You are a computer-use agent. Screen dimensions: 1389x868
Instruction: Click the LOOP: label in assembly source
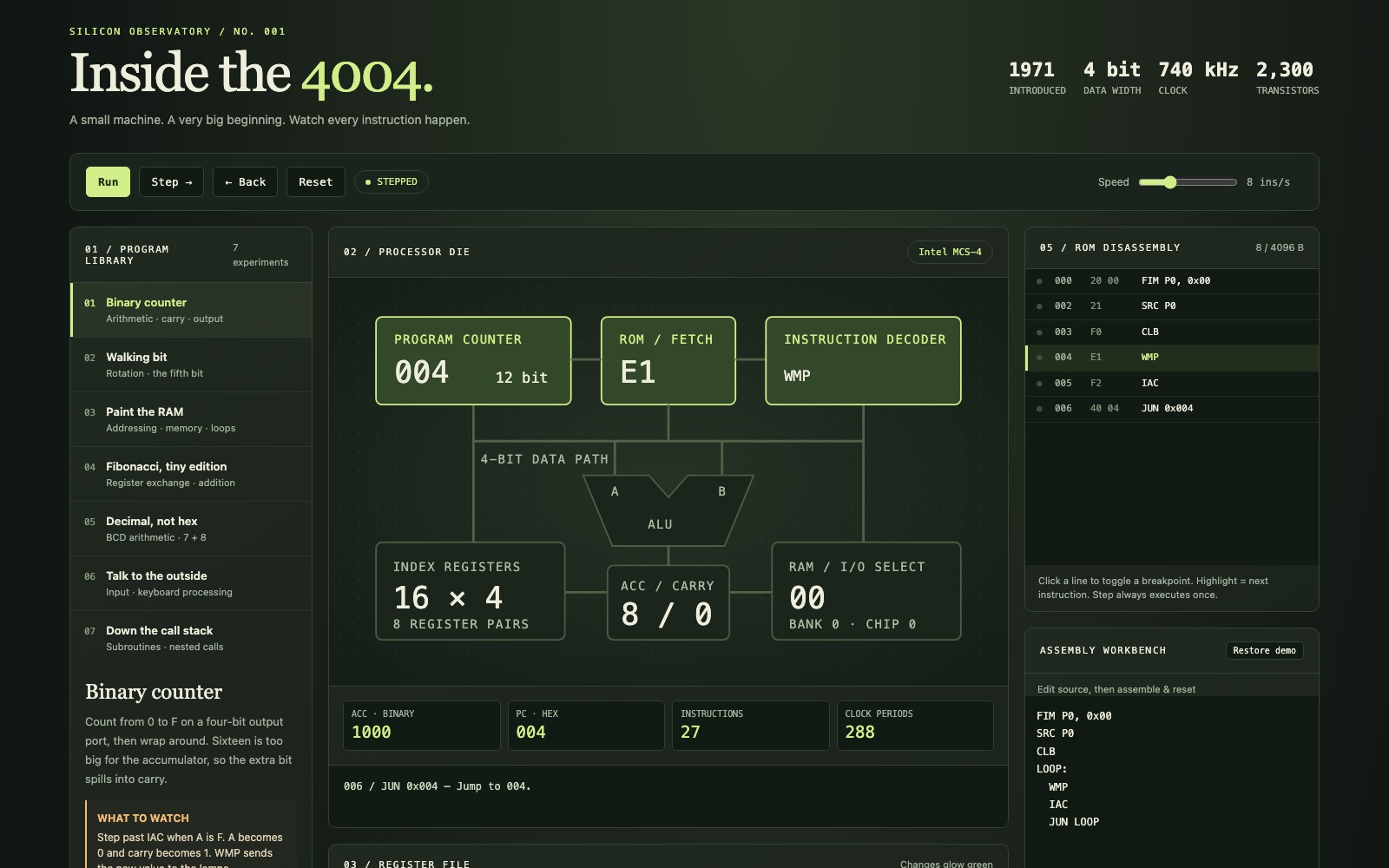pyautogui.click(x=1051, y=769)
